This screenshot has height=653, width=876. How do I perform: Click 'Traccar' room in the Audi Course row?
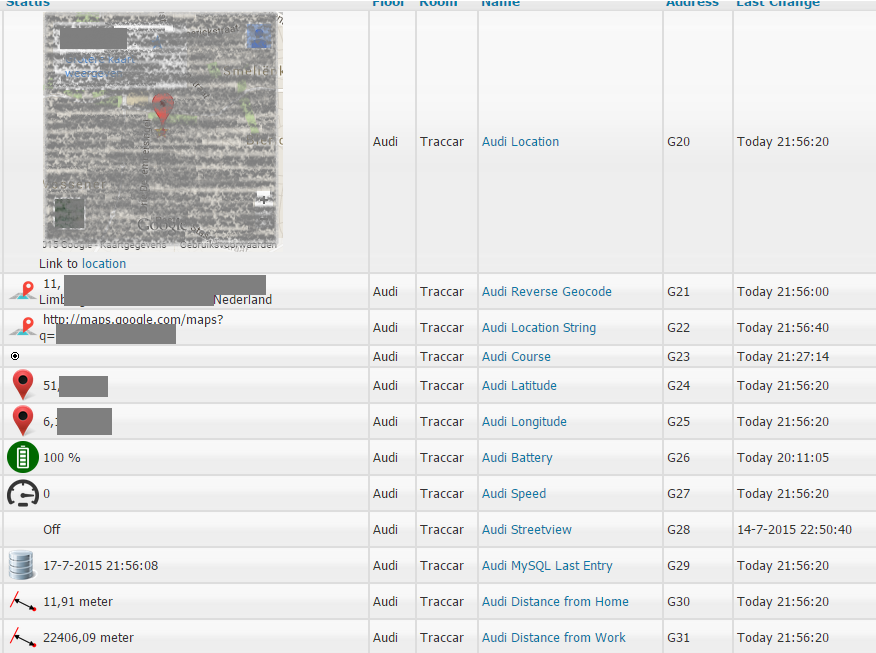(x=442, y=356)
